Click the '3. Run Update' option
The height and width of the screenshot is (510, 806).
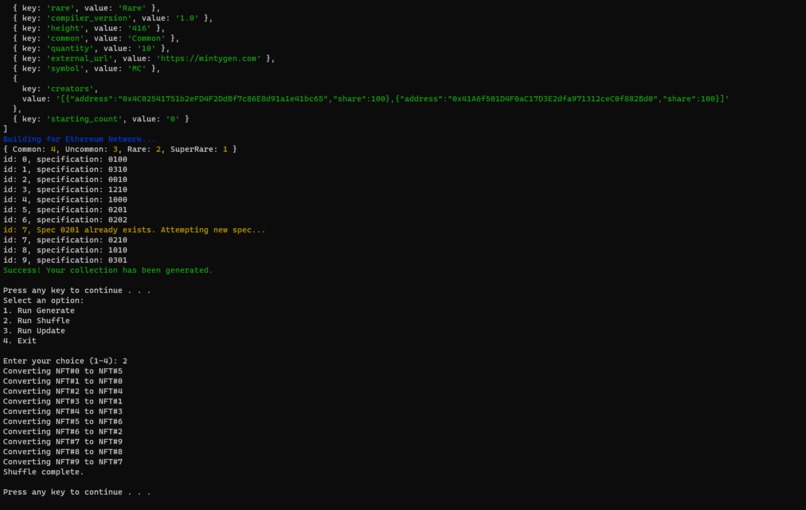tap(34, 331)
